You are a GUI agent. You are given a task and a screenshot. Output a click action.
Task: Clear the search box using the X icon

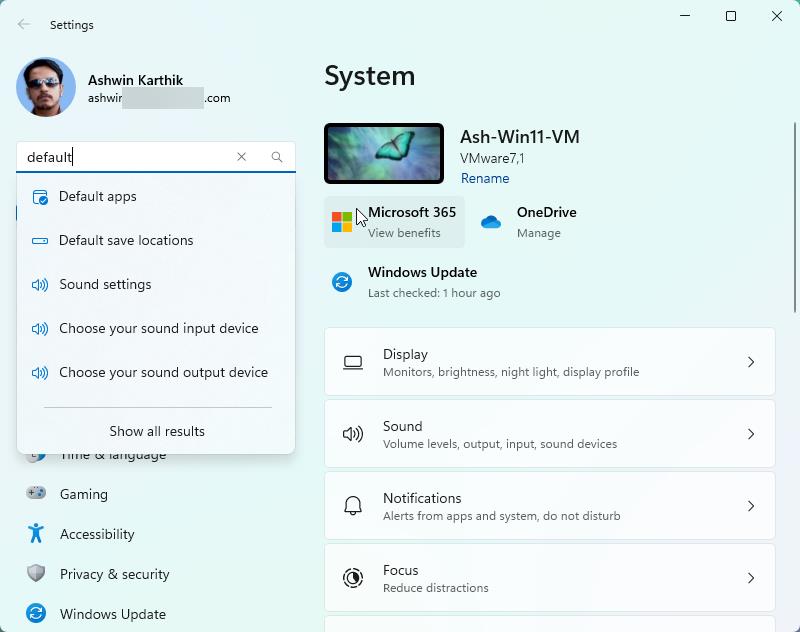pyautogui.click(x=242, y=157)
